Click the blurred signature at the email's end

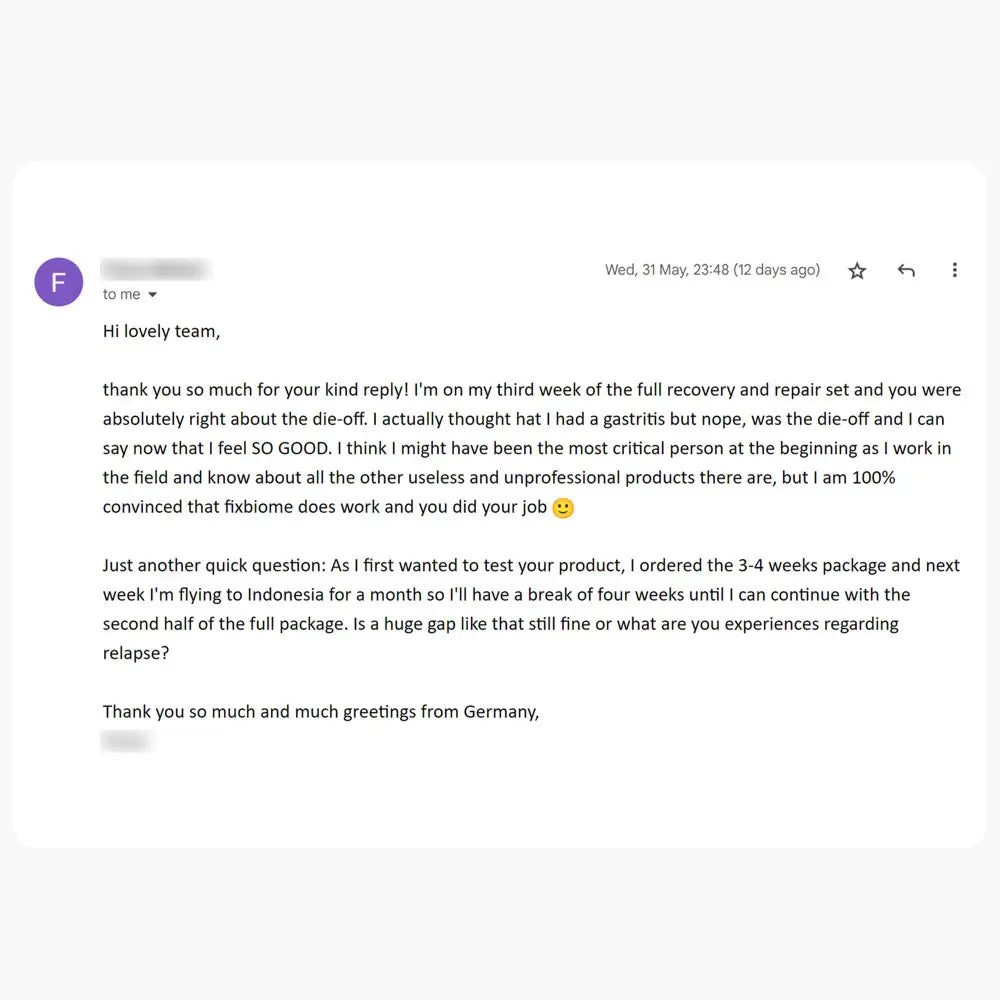126,741
